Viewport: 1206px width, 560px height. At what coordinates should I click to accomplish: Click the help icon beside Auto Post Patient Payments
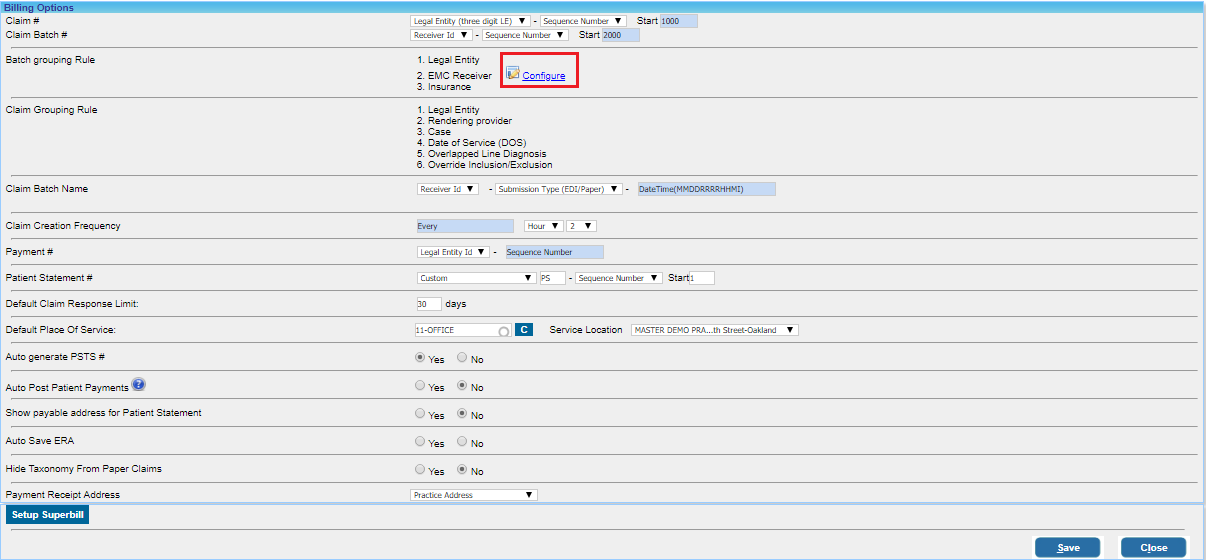tap(139, 385)
